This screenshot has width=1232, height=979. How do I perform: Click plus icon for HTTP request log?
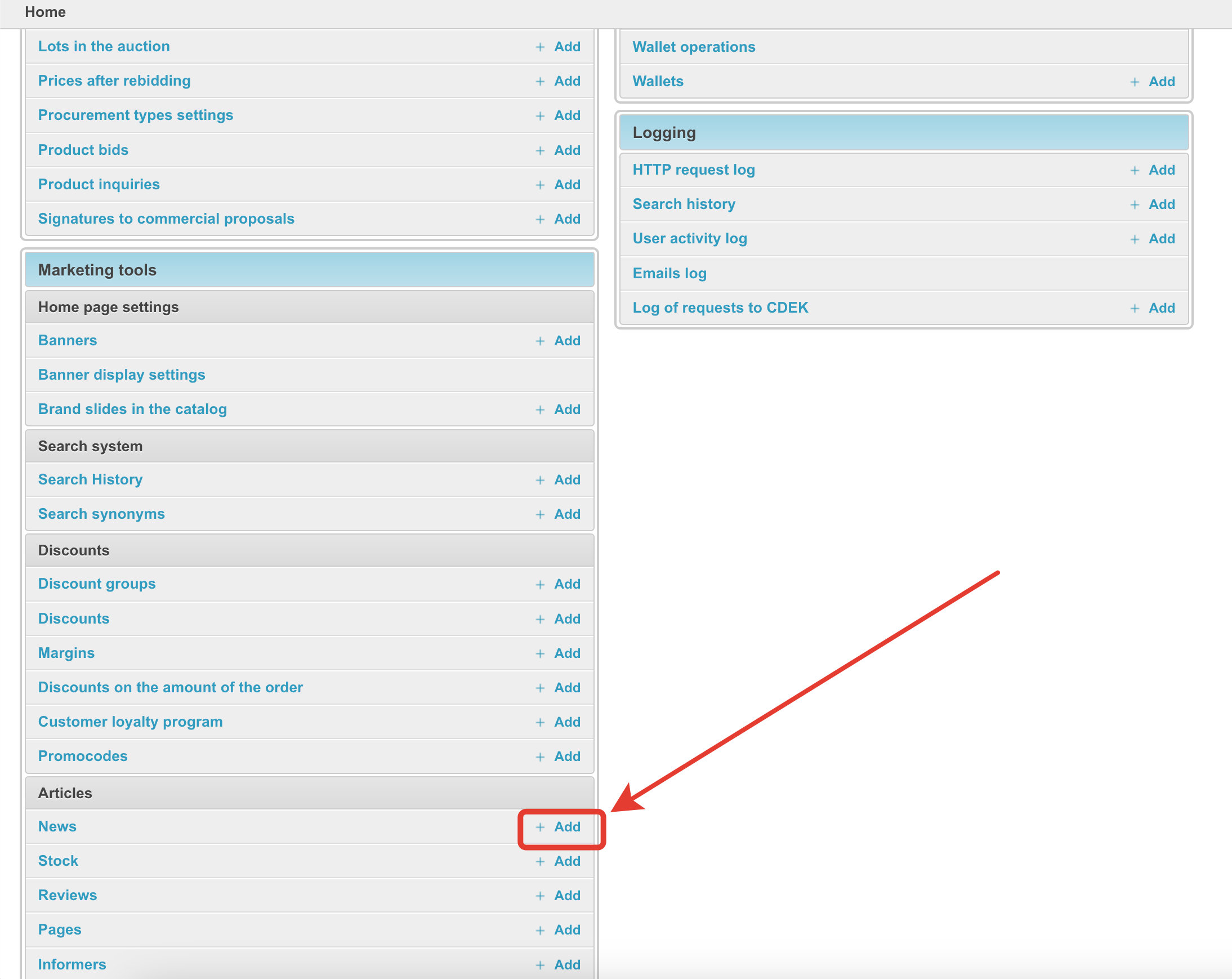pos(1134,170)
